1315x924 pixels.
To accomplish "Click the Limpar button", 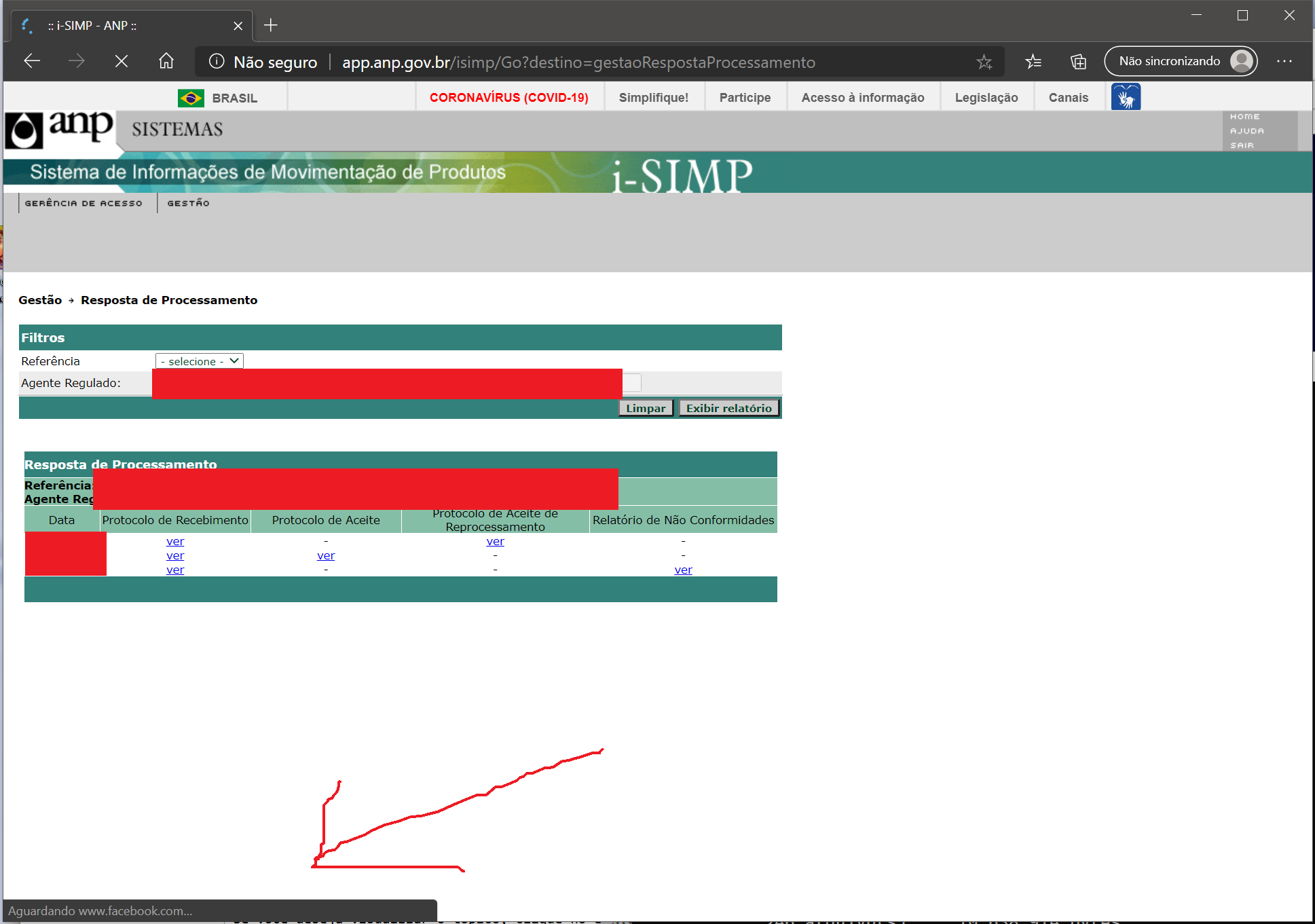I will [645, 408].
